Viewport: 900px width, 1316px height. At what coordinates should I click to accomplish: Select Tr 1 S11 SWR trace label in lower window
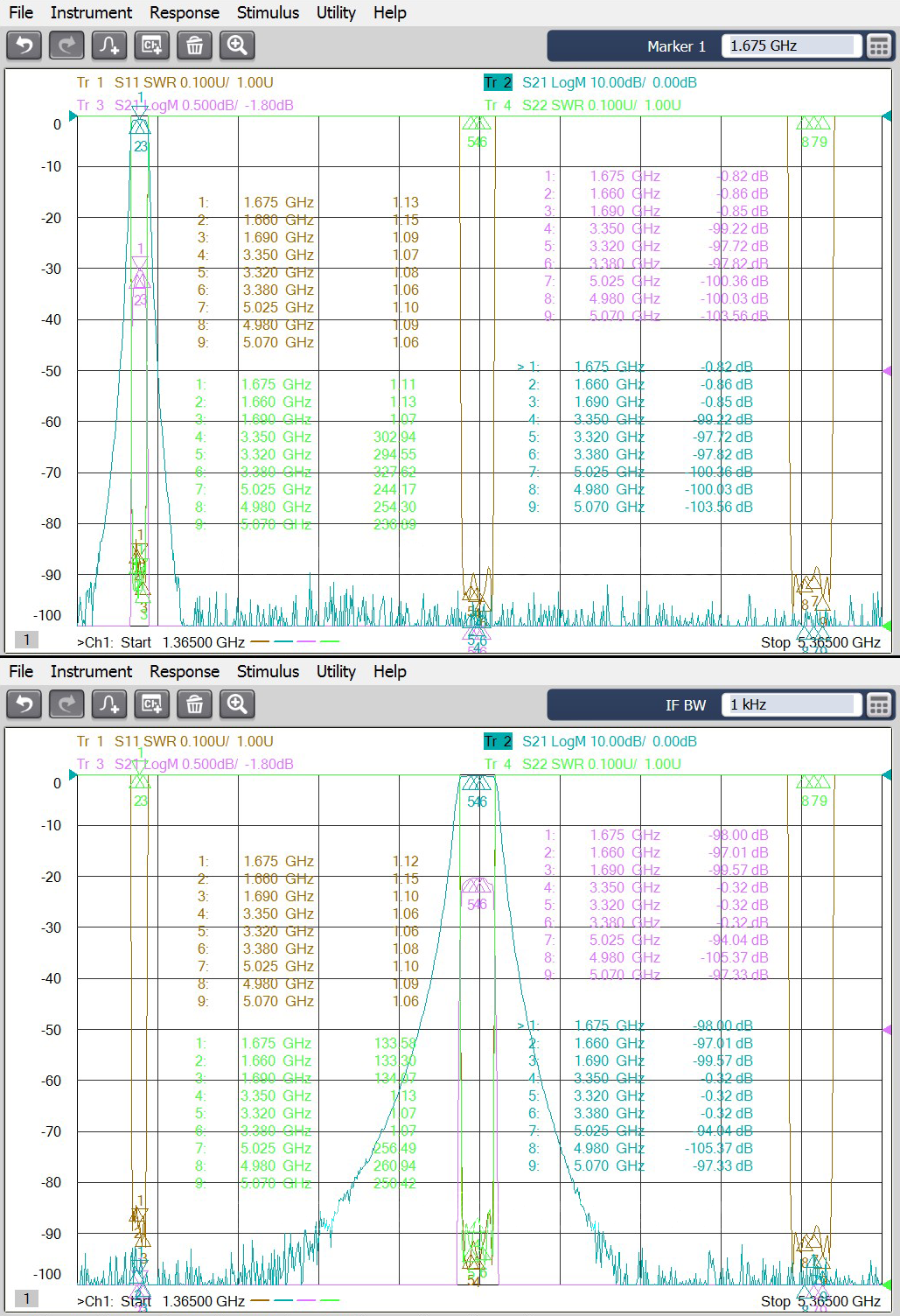[175, 741]
